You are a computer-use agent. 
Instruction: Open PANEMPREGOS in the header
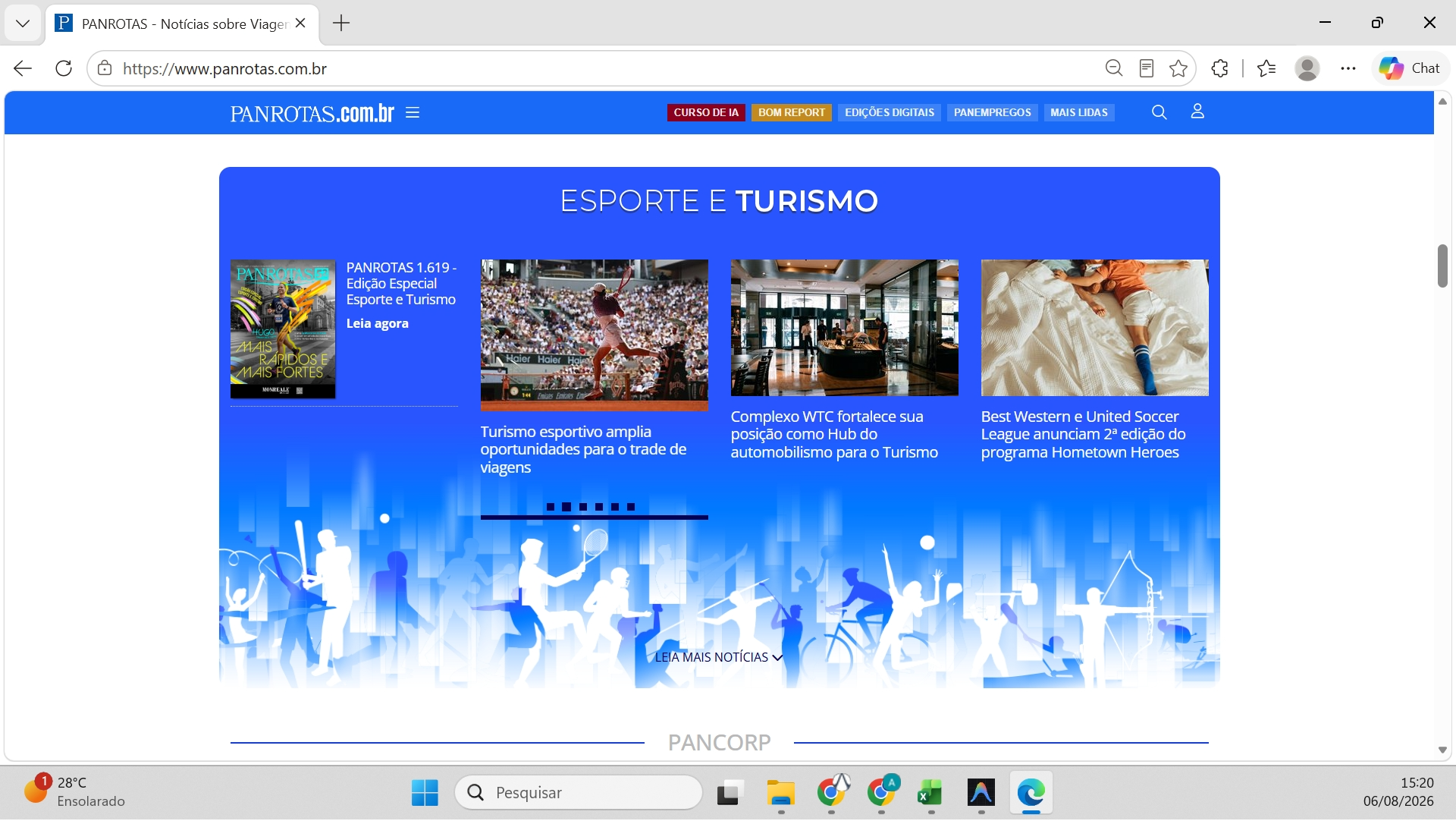[x=993, y=112]
